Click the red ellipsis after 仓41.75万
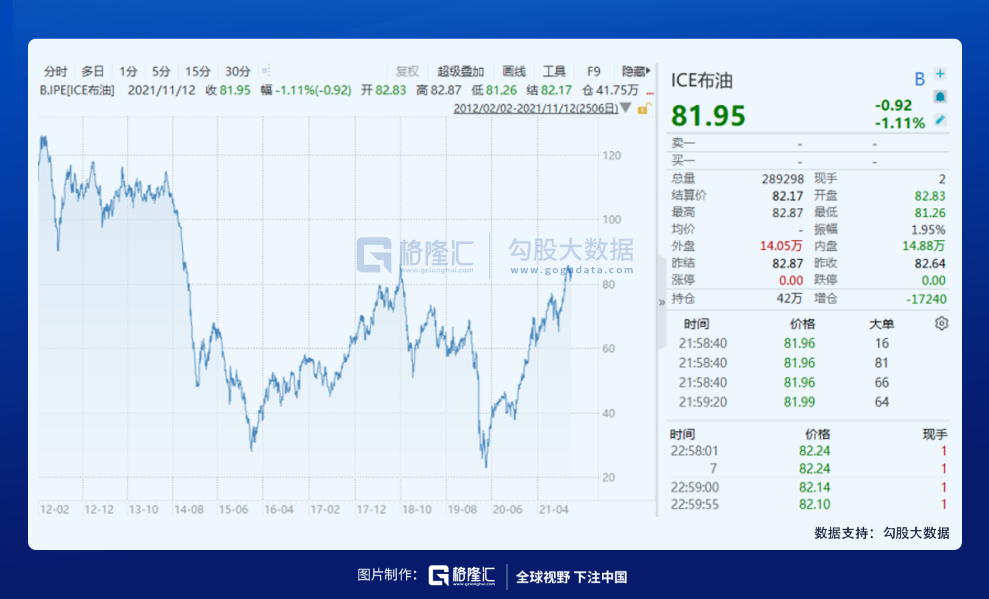989x599 pixels. pos(650,92)
